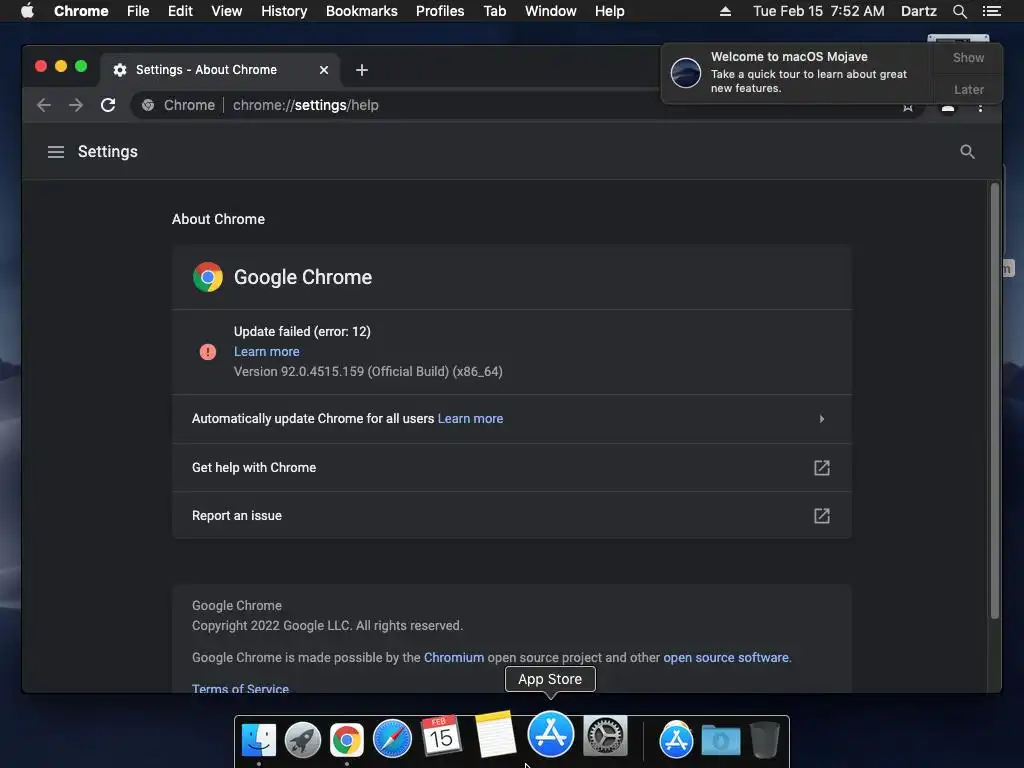
Task: Open the Window menu
Action: pyautogui.click(x=551, y=11)
